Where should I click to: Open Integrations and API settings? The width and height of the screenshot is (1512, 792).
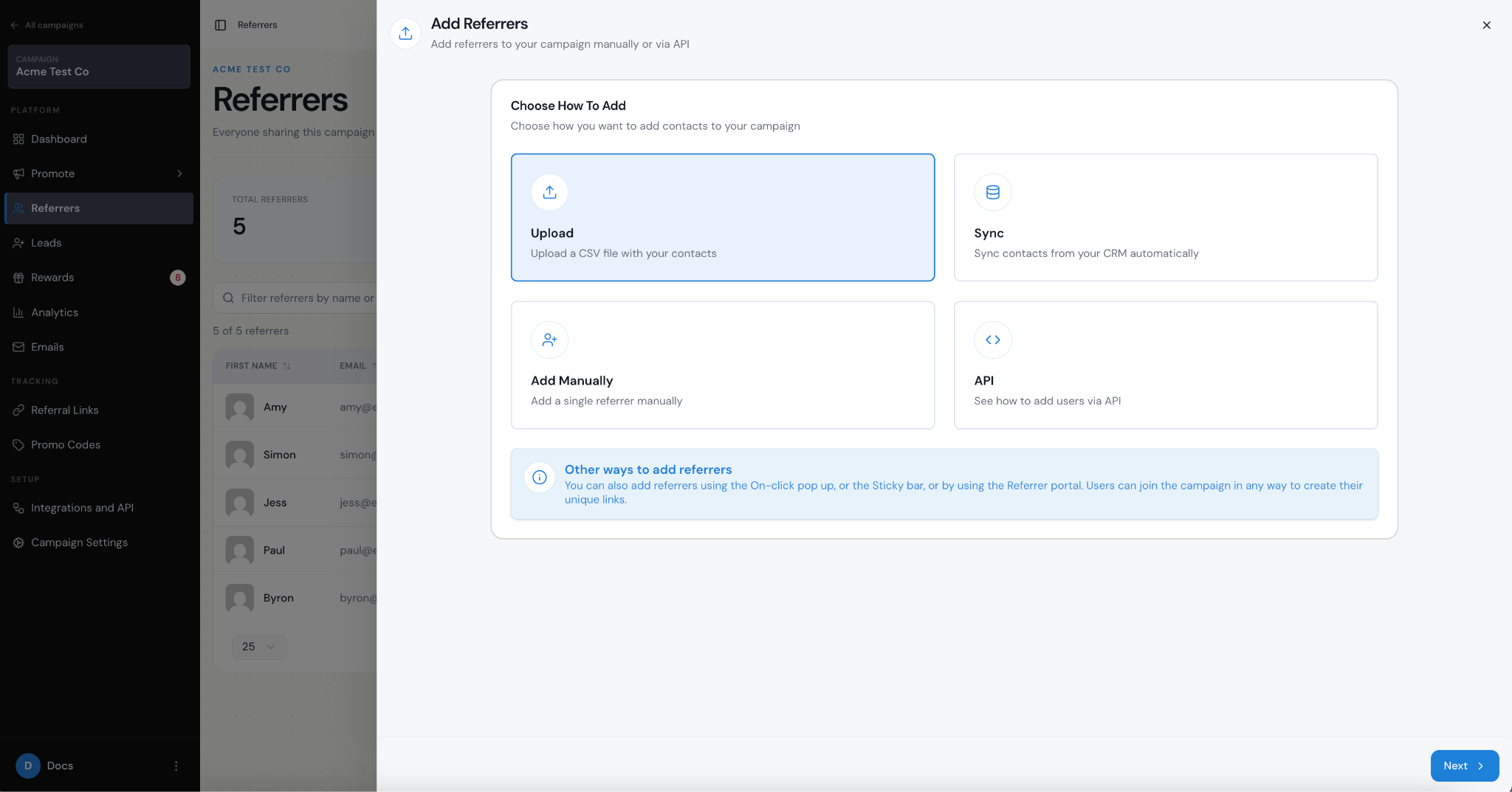[99, 508]
